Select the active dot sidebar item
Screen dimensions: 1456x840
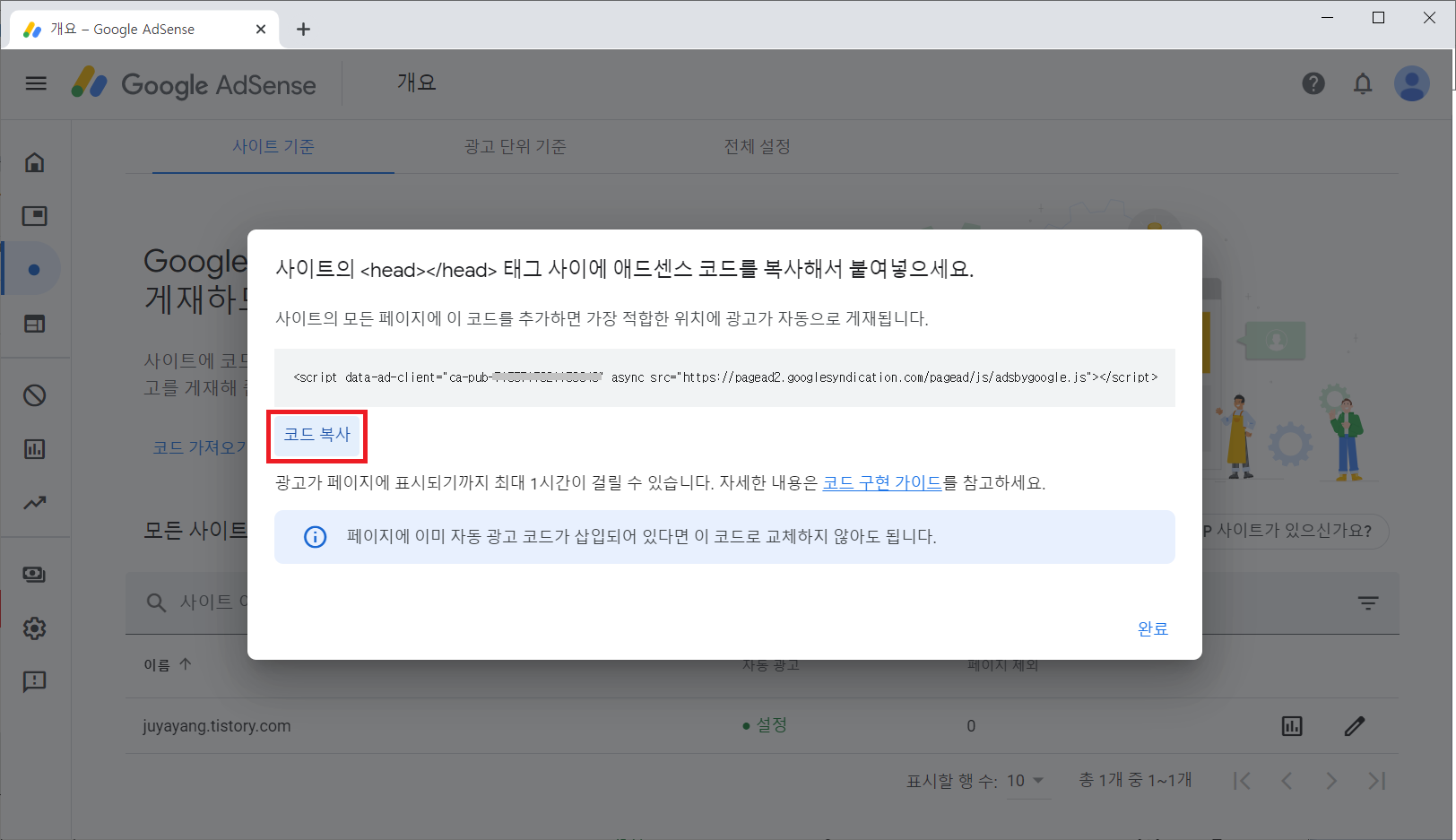click(34, 269)
